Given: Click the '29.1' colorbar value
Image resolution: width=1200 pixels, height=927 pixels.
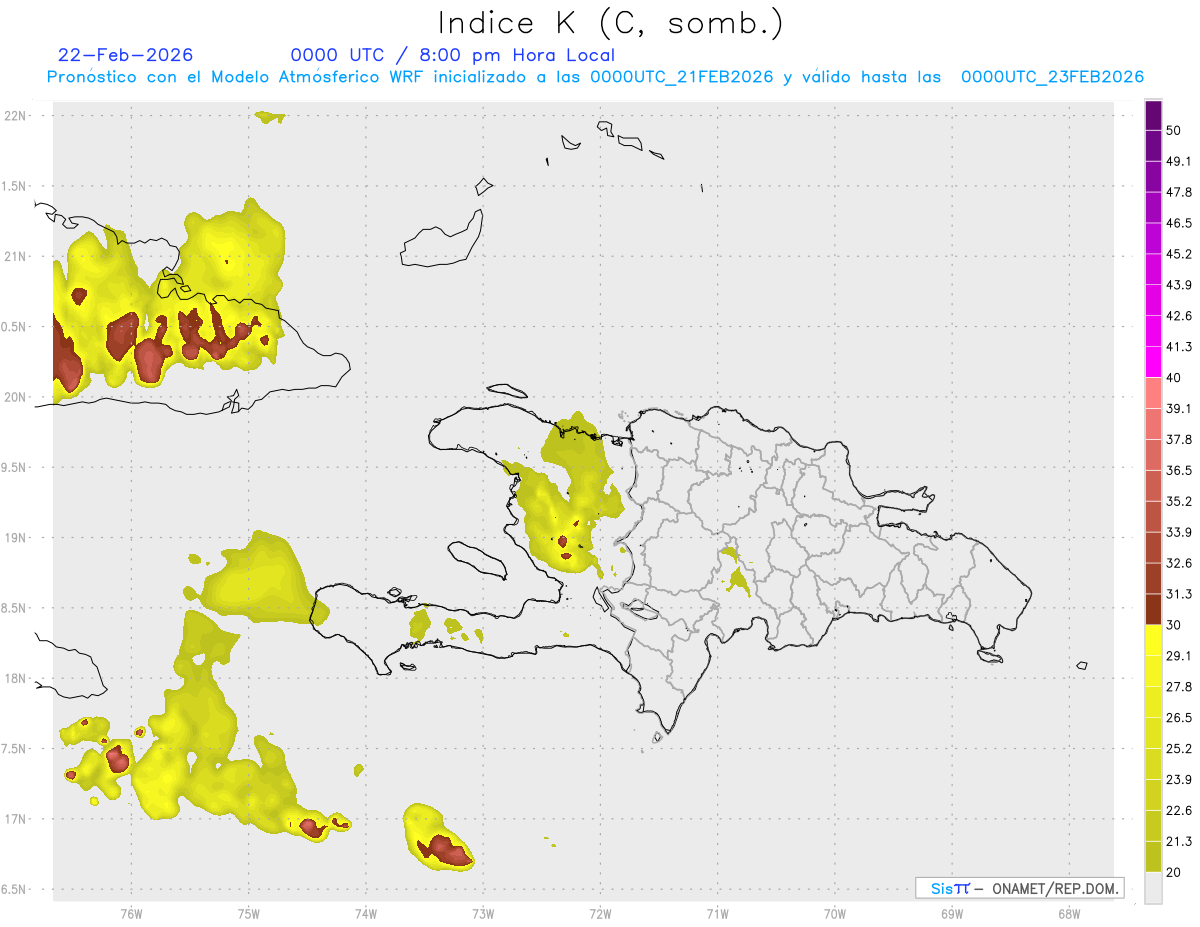Looking at the screenshot, I should 1180,656.
